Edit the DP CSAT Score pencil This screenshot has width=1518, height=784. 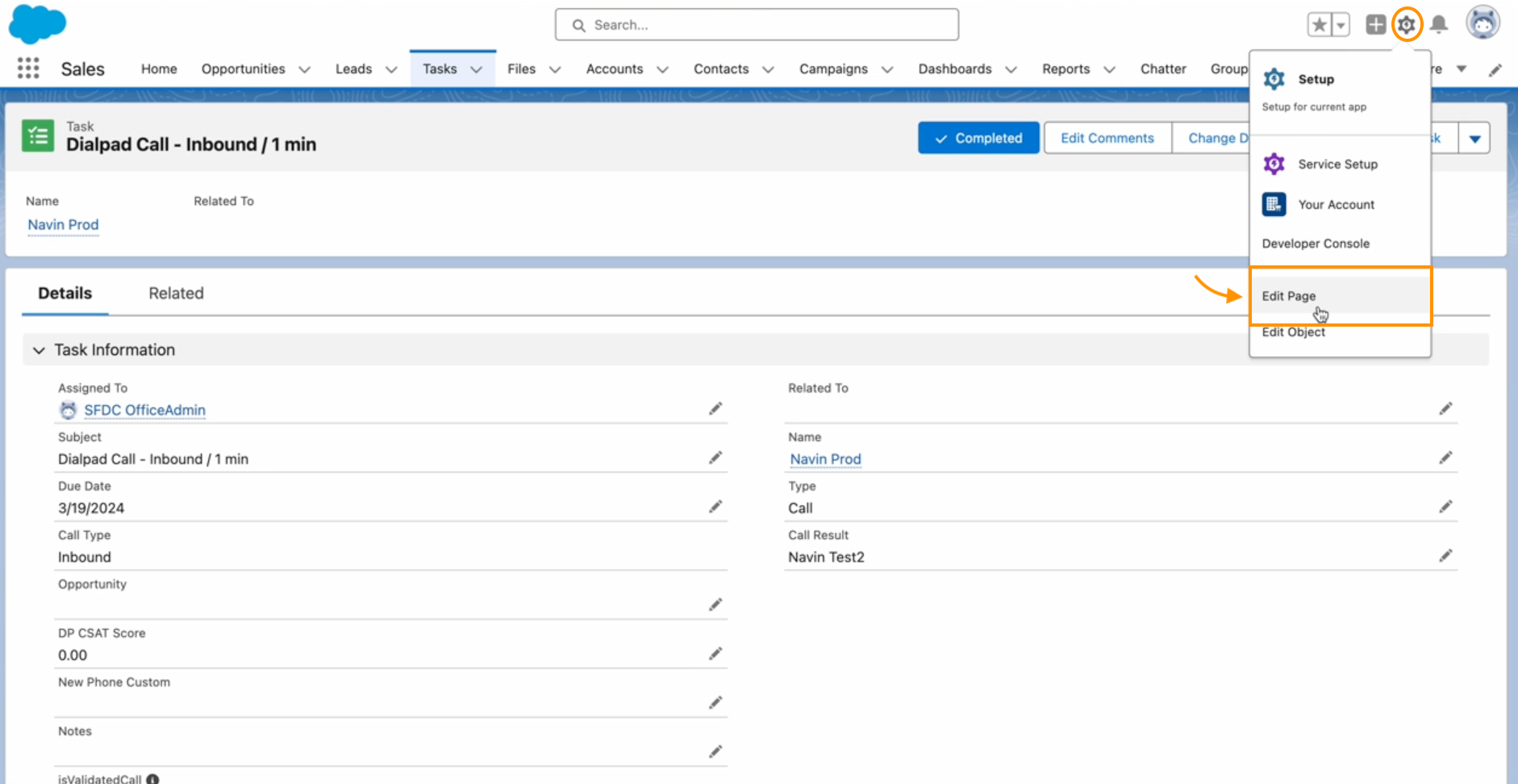tap(715, 654)
